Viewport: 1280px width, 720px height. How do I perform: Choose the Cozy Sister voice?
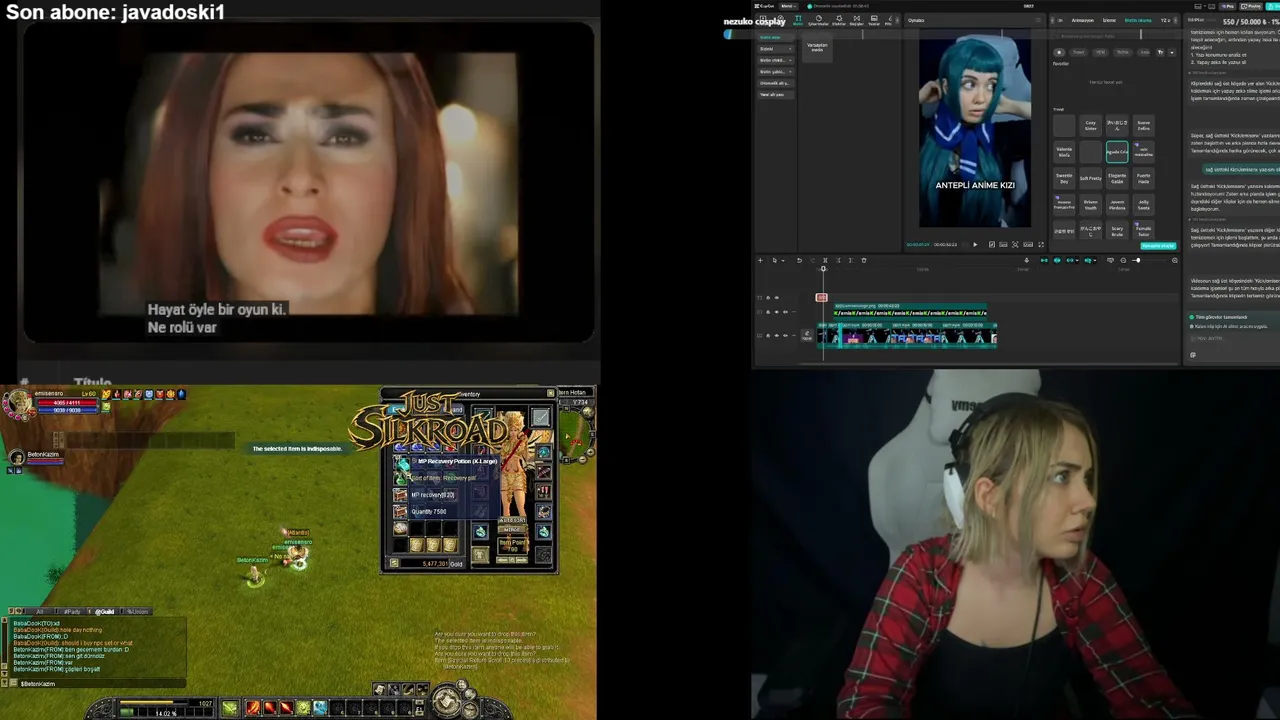pos(1090,126)
